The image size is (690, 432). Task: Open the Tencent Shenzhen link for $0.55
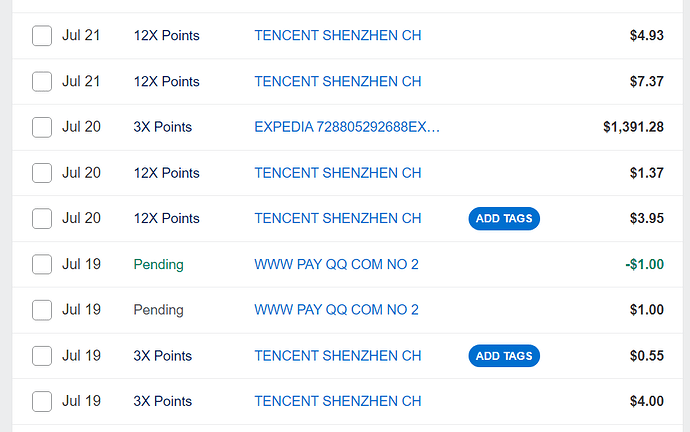point(338,356)
